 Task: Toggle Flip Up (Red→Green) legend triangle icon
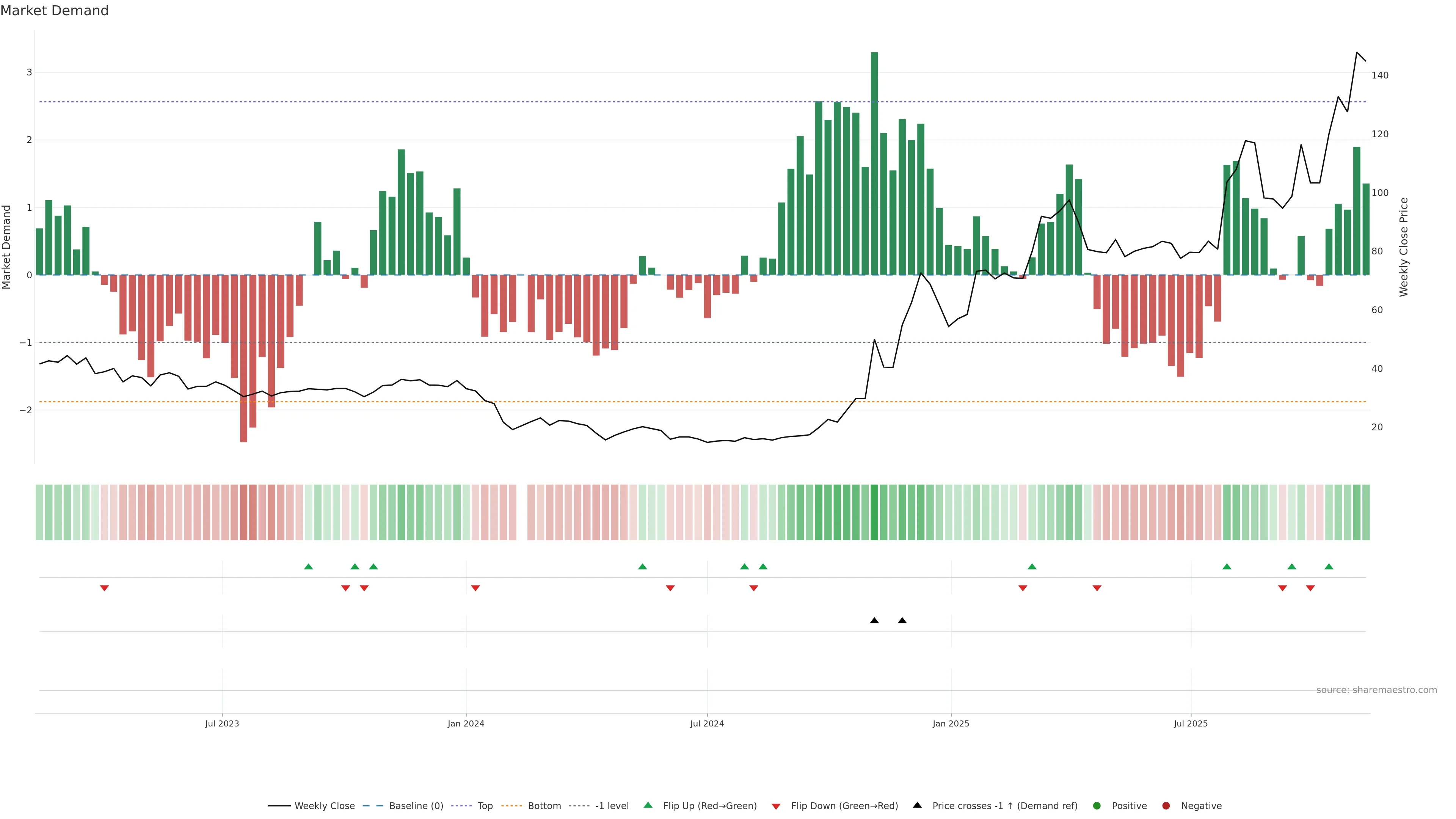[648, 805]
